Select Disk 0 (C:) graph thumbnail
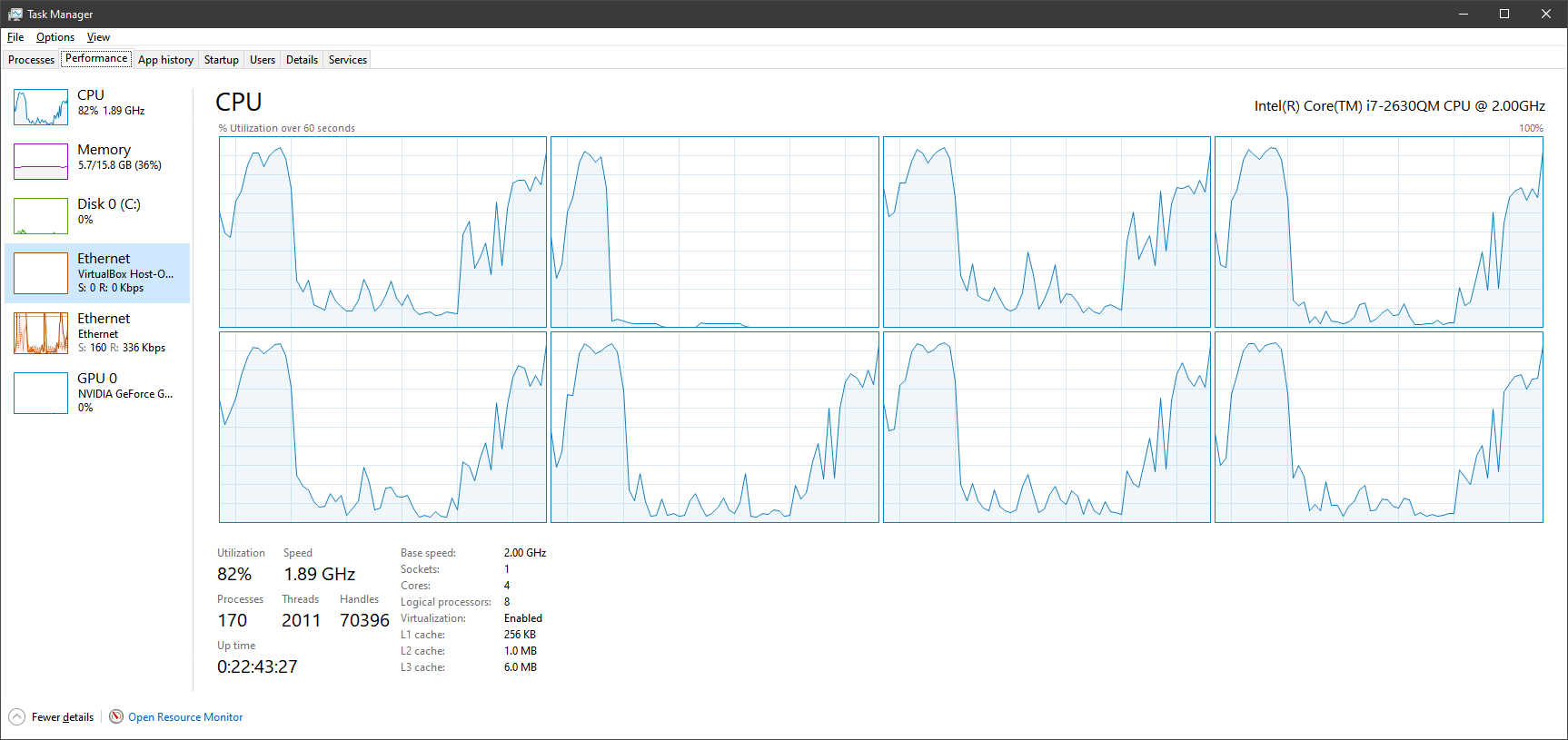The height and width of the screenshot is (740, 1568). pos(41,216)
